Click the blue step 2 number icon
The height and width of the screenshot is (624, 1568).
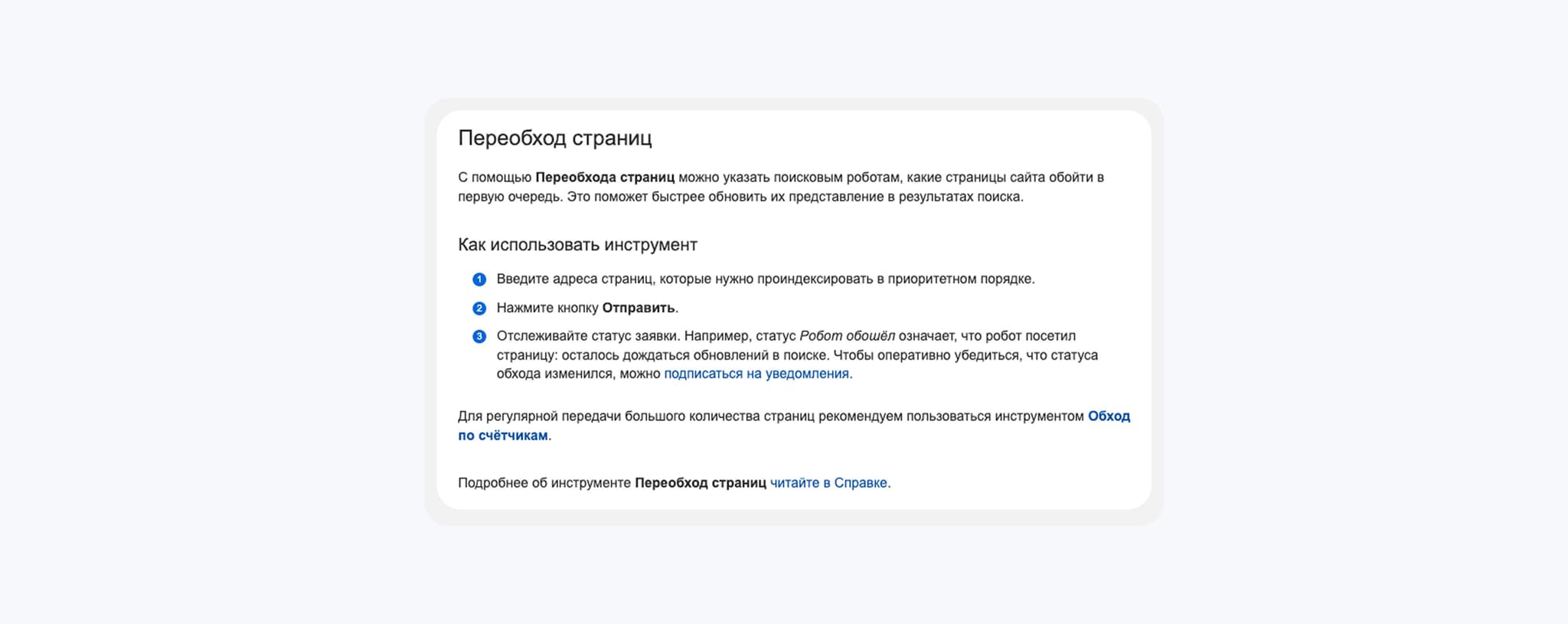pyautogui.click(x=479, y=309)
